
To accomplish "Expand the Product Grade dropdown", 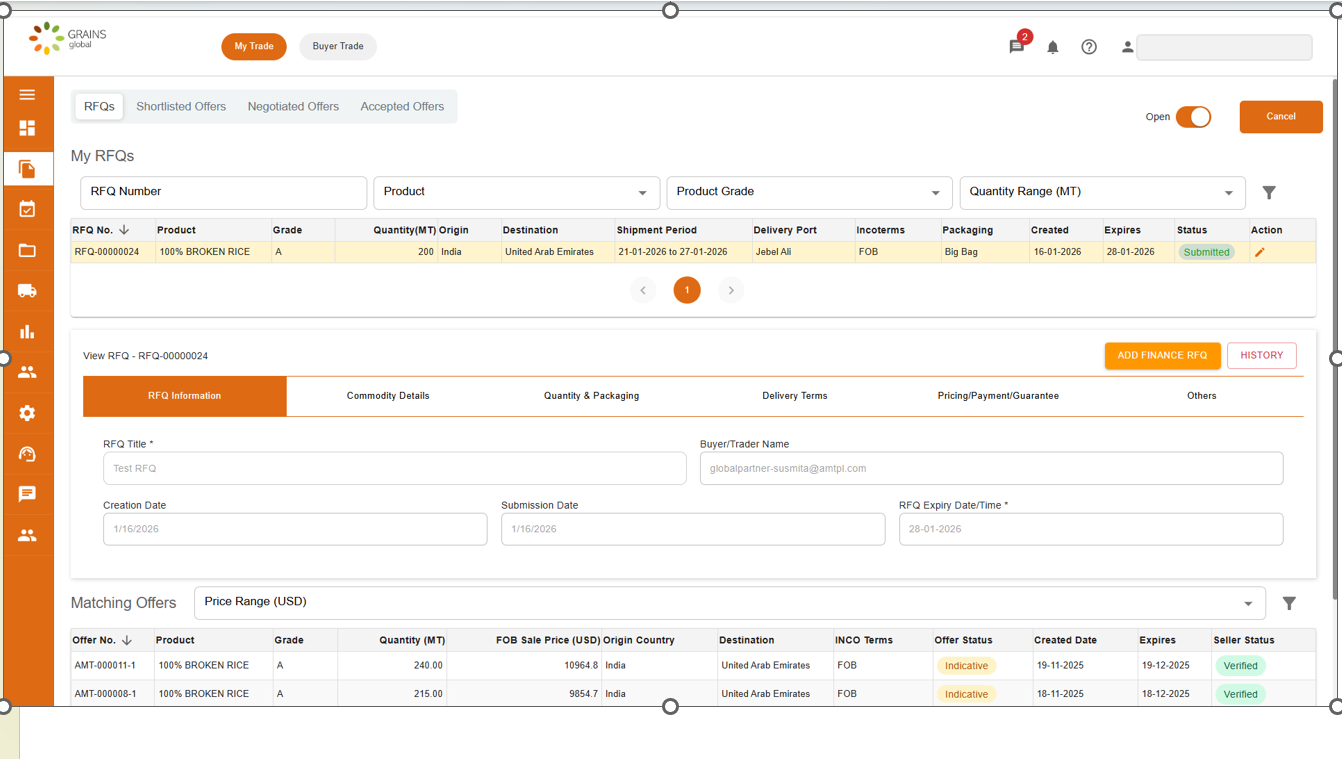I will 809,192.
